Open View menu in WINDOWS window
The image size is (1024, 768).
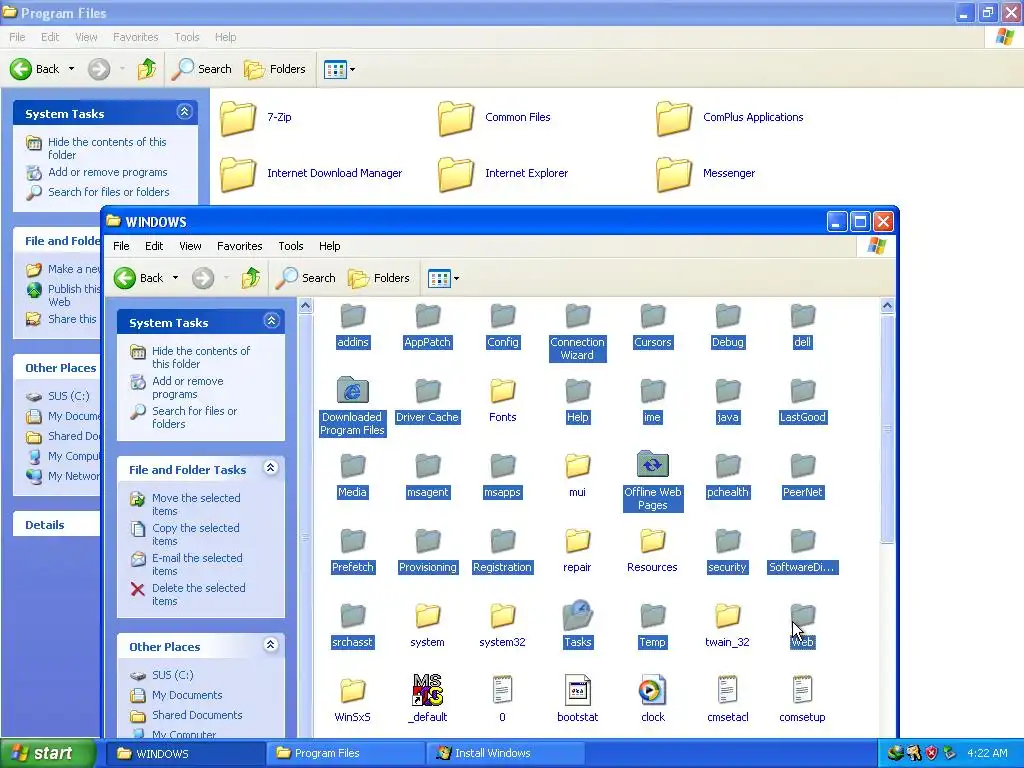pos(190,246)
